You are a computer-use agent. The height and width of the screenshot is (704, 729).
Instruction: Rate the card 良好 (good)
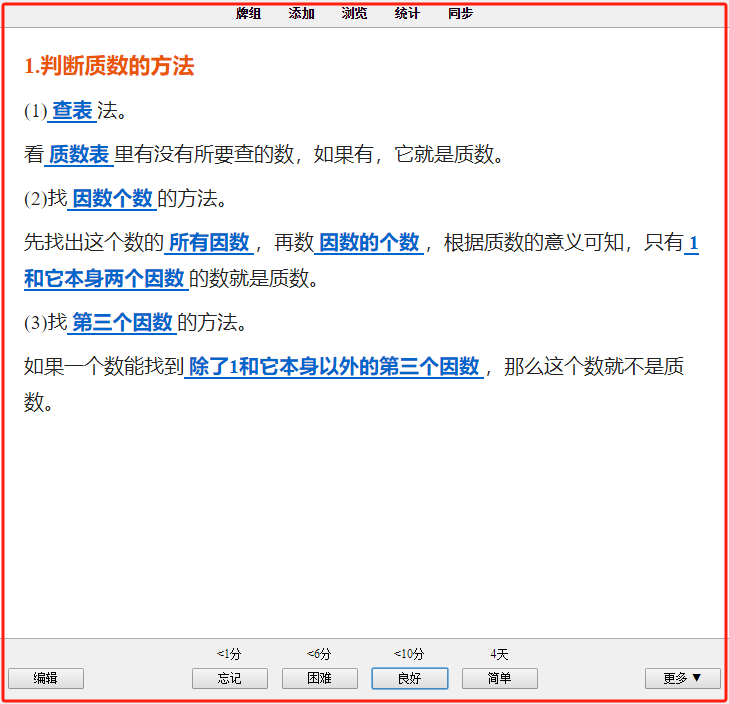[x=410, y=678]
